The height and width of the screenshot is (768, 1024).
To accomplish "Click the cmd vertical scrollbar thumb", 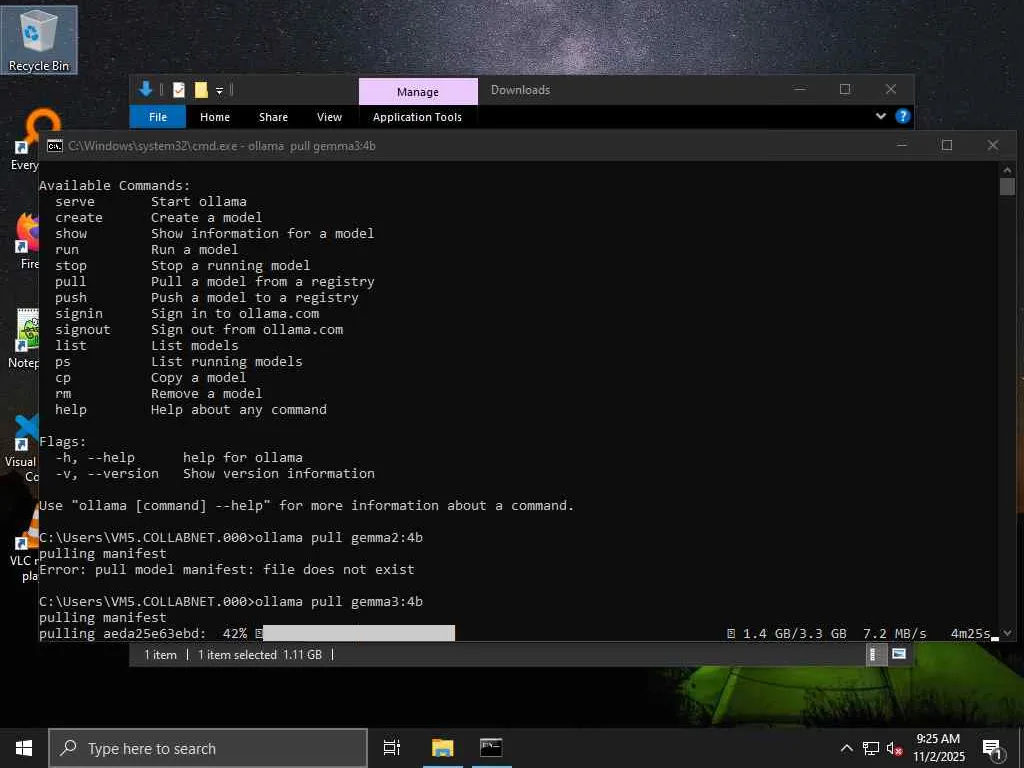I will click(1007, 187).
